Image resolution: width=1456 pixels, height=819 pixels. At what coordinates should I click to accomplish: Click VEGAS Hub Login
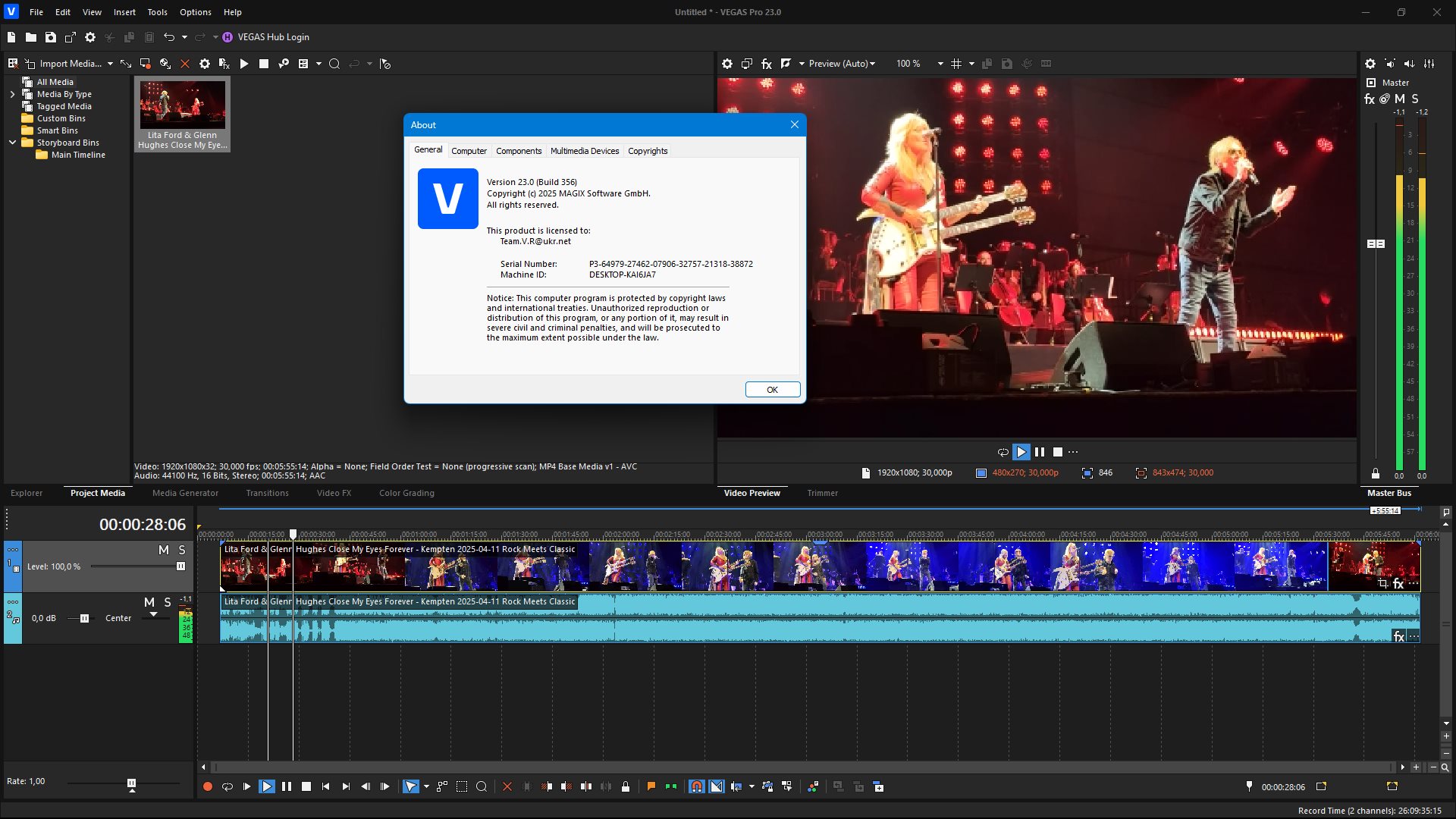[x=272, y=37]
